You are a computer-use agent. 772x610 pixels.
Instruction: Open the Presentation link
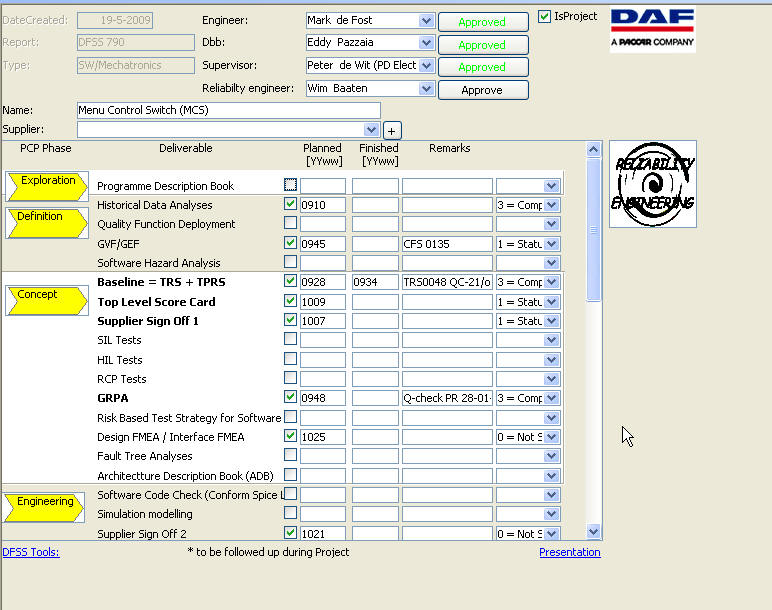(570, 552)
